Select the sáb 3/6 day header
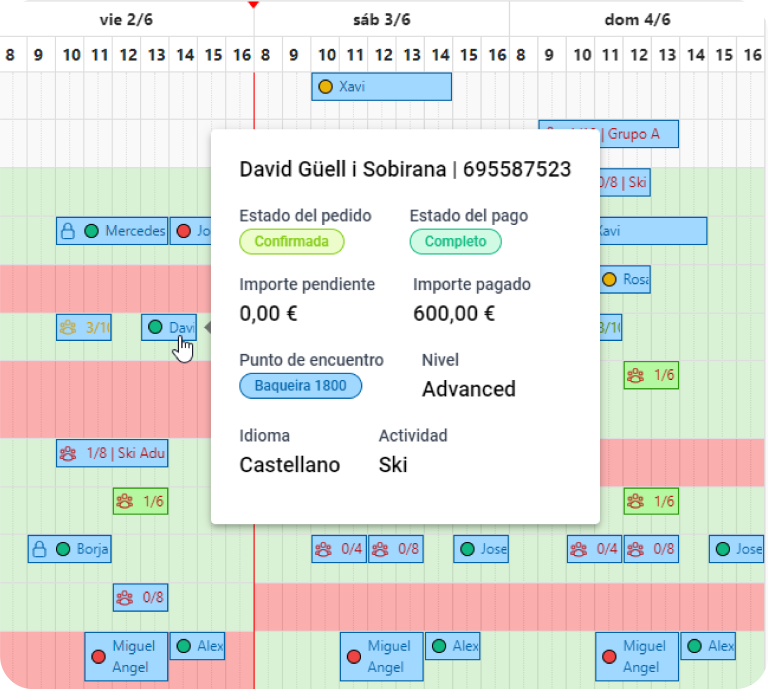This screenshot has width=768, height=689. (382, 20)
